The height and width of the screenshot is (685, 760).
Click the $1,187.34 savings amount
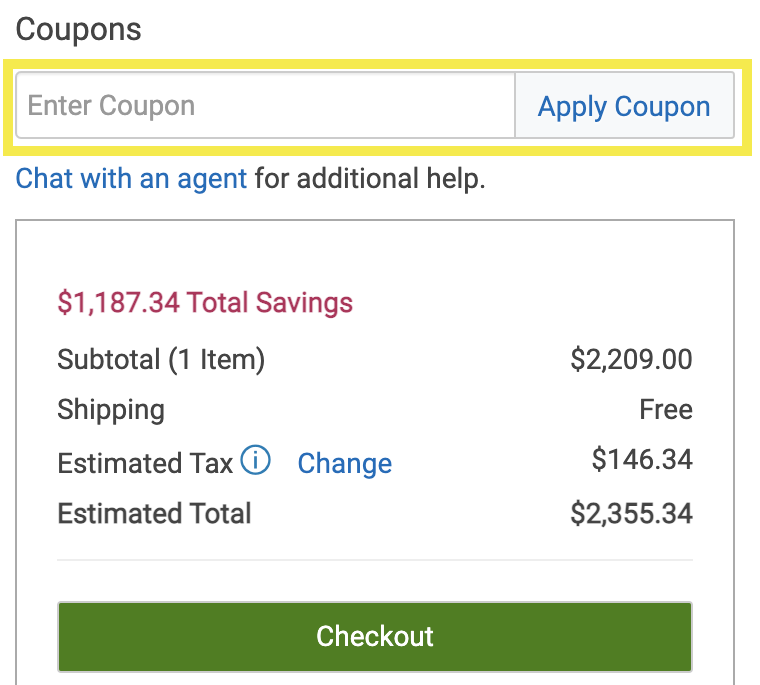click(x=119, y=302)
